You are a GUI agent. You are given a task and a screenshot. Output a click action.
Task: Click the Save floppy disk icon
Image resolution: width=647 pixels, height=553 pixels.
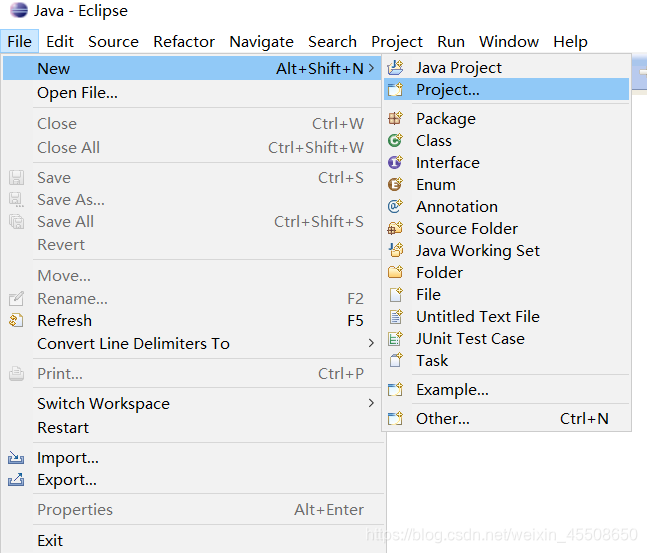coord(16,177)
